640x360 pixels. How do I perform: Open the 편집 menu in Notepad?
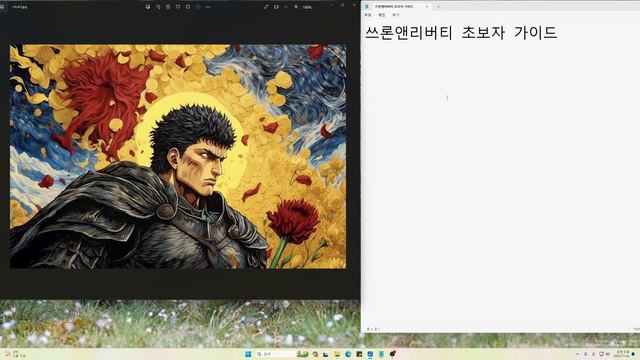[x=382, y=15]
